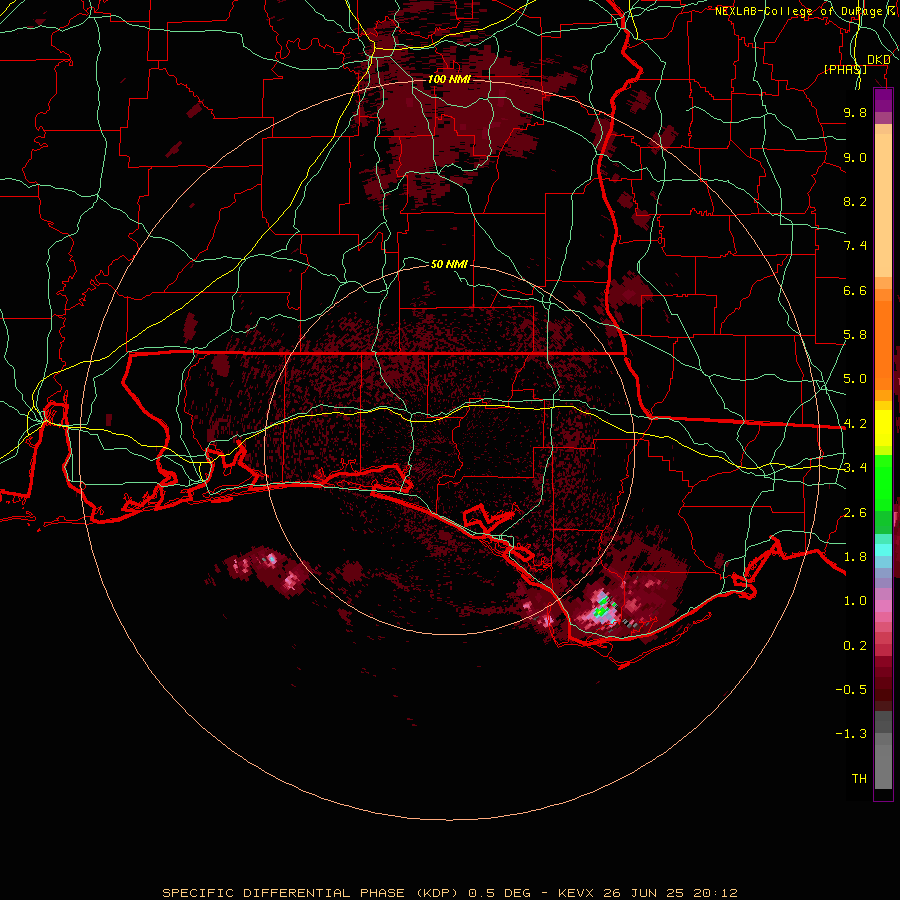Click the 9.0 value on the scale

[x=855, y=157]
